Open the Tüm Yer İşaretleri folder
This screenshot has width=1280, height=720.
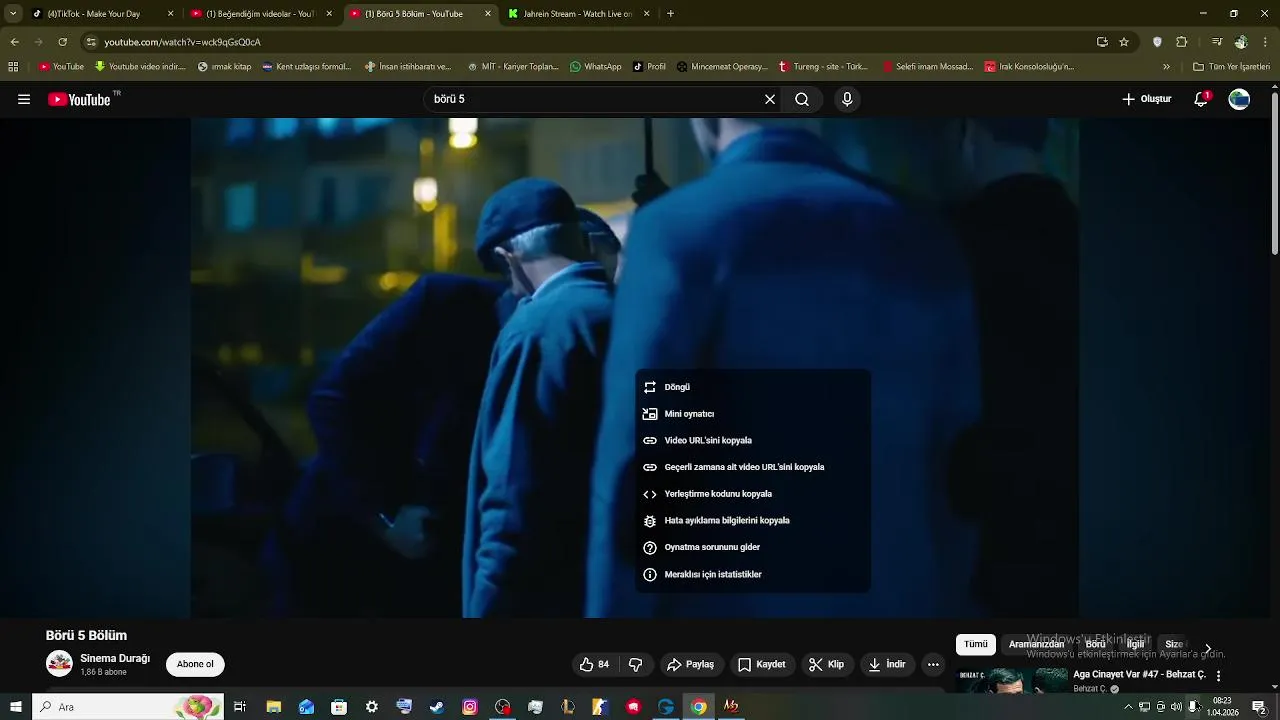tap(1231, 67)
